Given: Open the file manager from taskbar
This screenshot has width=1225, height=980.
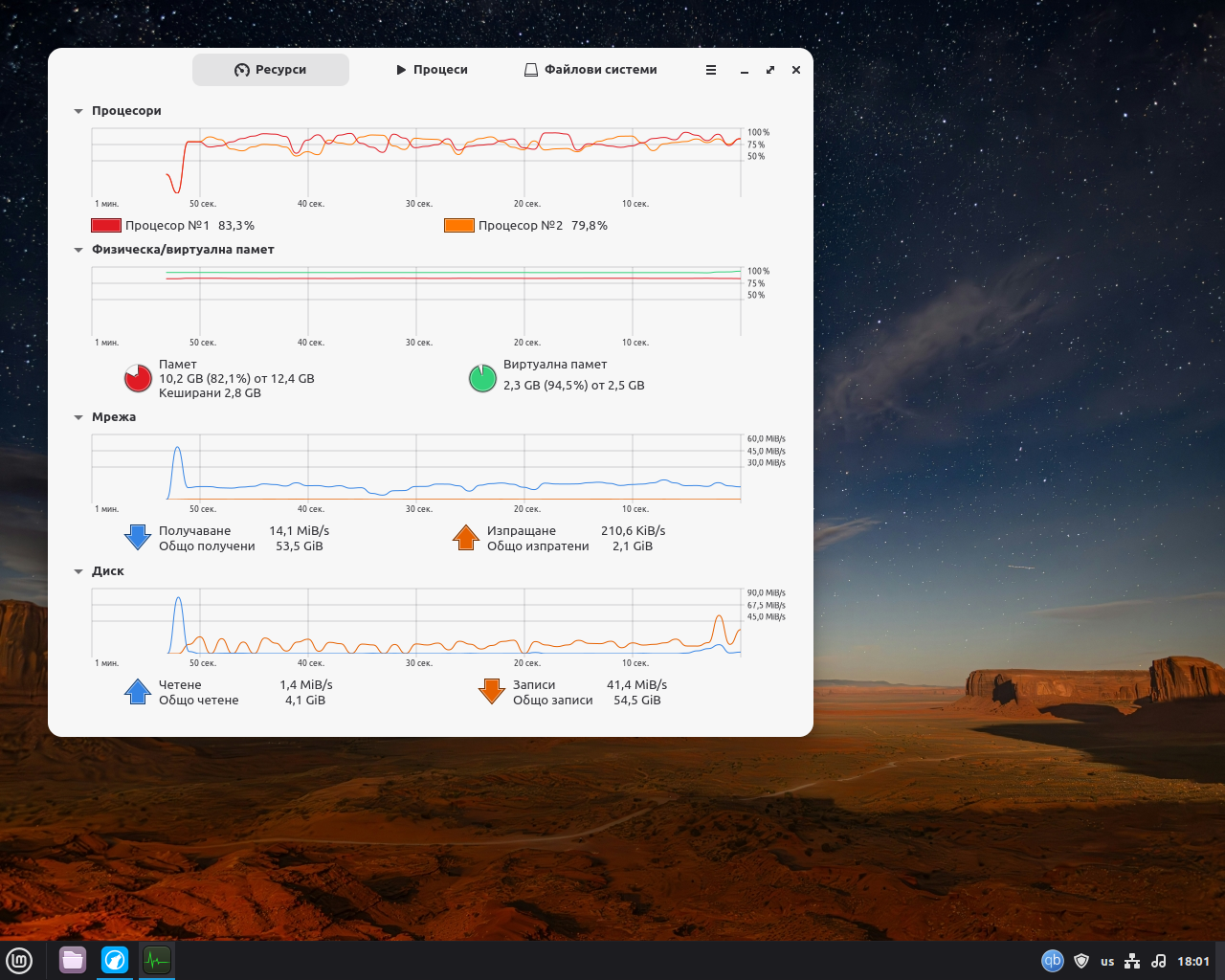Looking at the screenshot, I should (x=73, y=960).
